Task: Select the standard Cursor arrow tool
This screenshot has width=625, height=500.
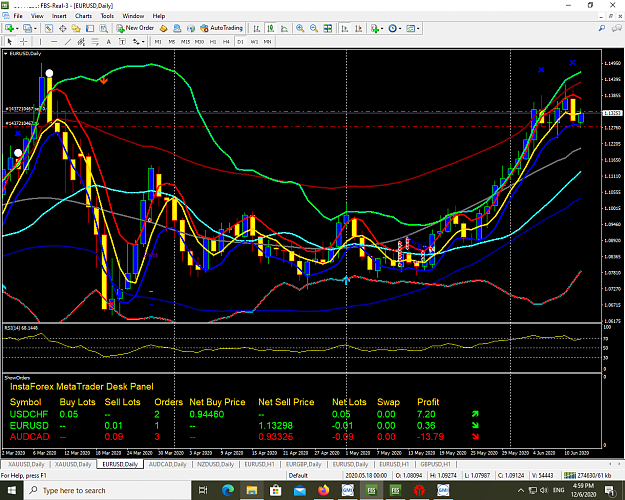Action: click(10, 41)
